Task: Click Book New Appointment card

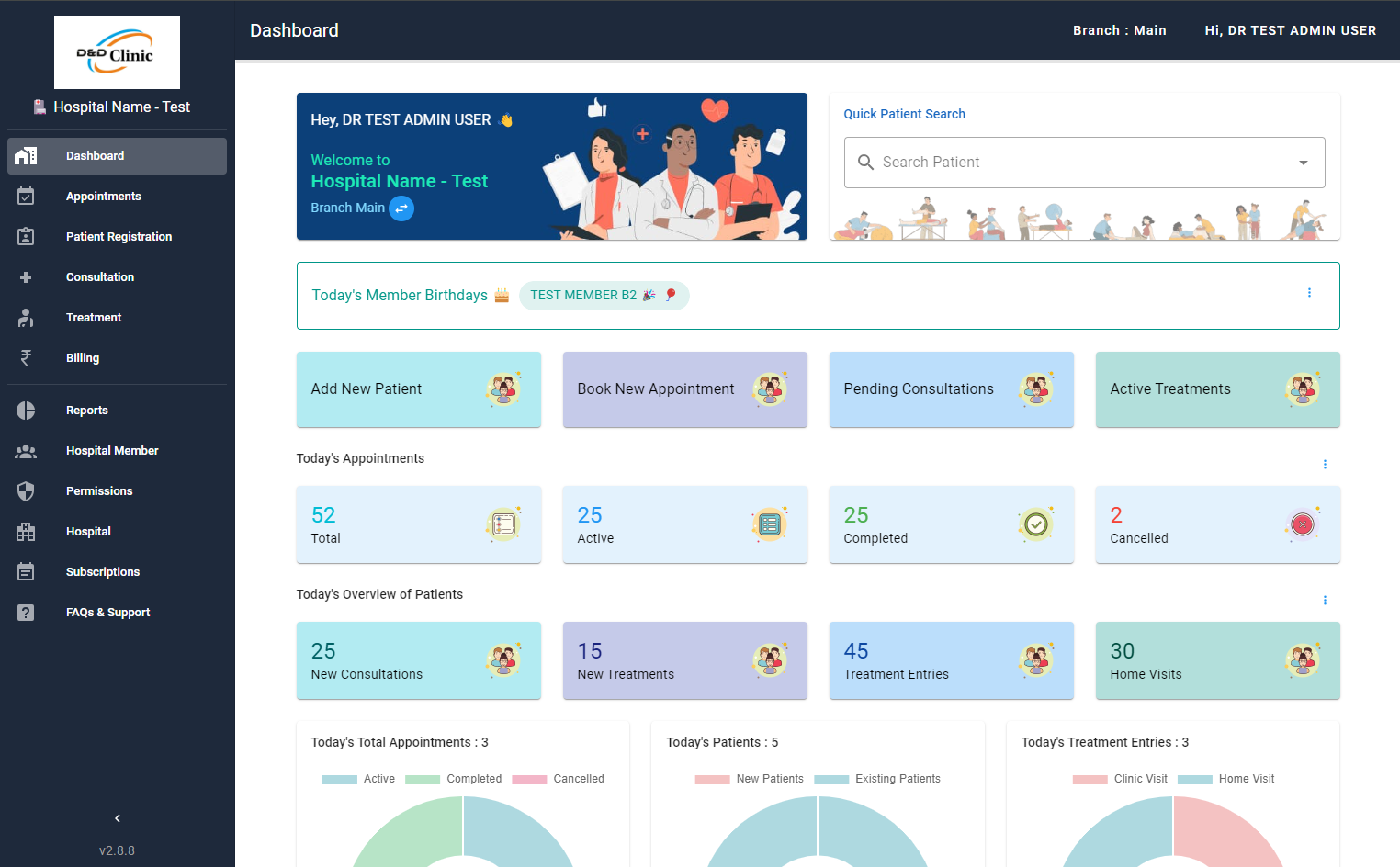Action: (x=685, y=389)
